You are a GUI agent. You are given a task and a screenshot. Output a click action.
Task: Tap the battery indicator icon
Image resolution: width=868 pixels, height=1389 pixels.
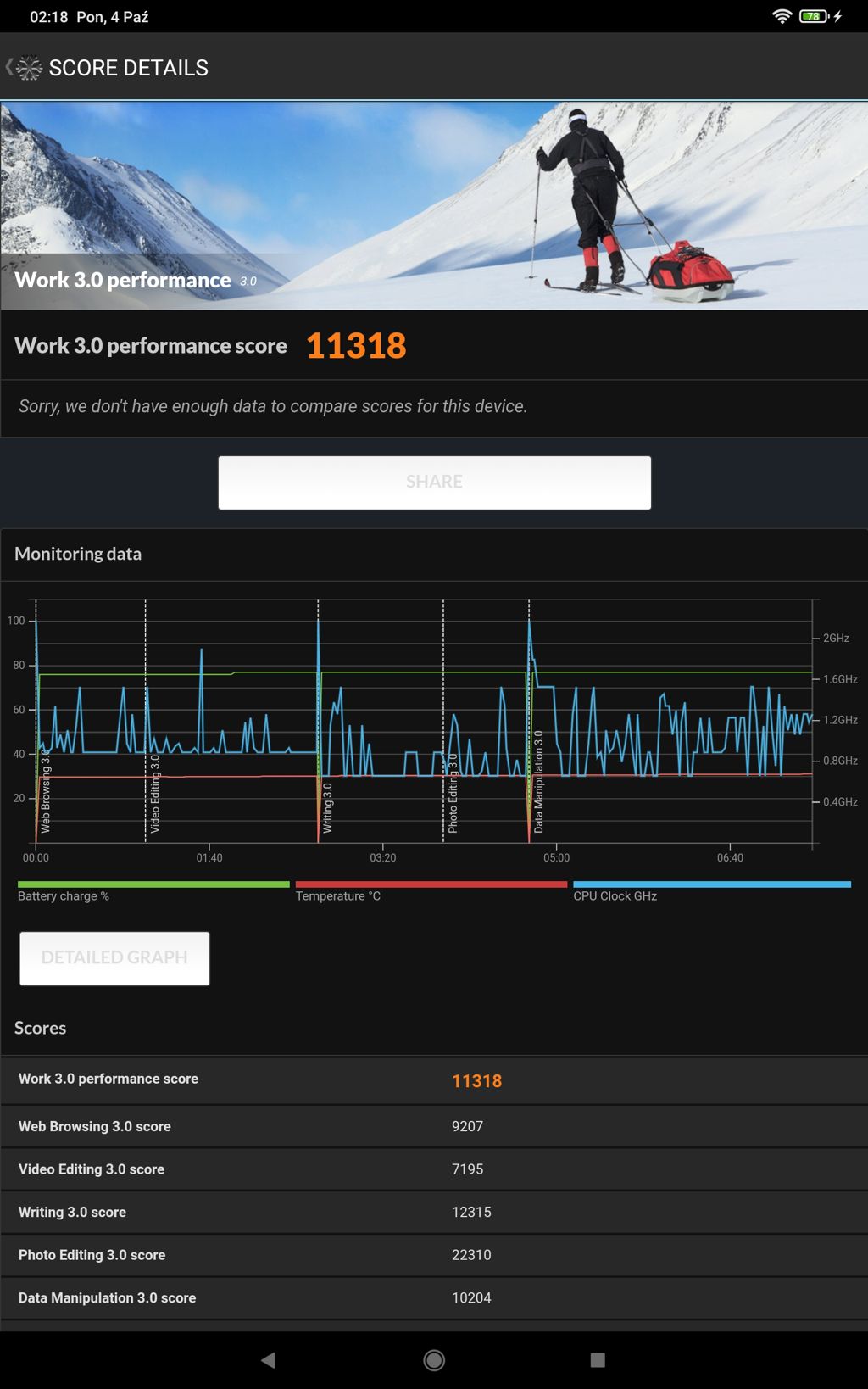(814, 16)
